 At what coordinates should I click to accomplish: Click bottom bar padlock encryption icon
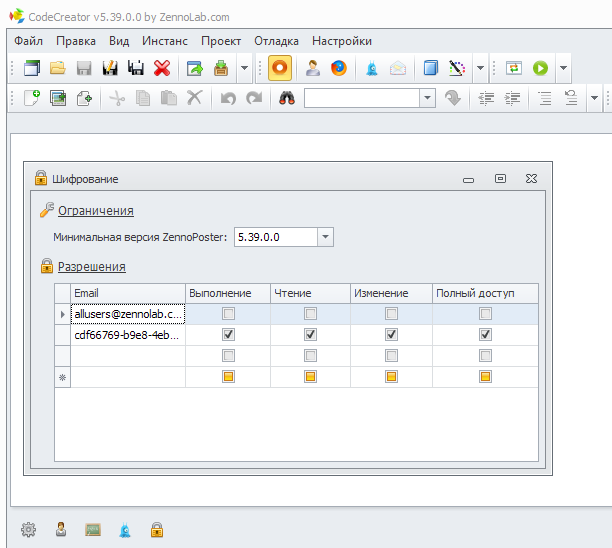tap(157, 530)
